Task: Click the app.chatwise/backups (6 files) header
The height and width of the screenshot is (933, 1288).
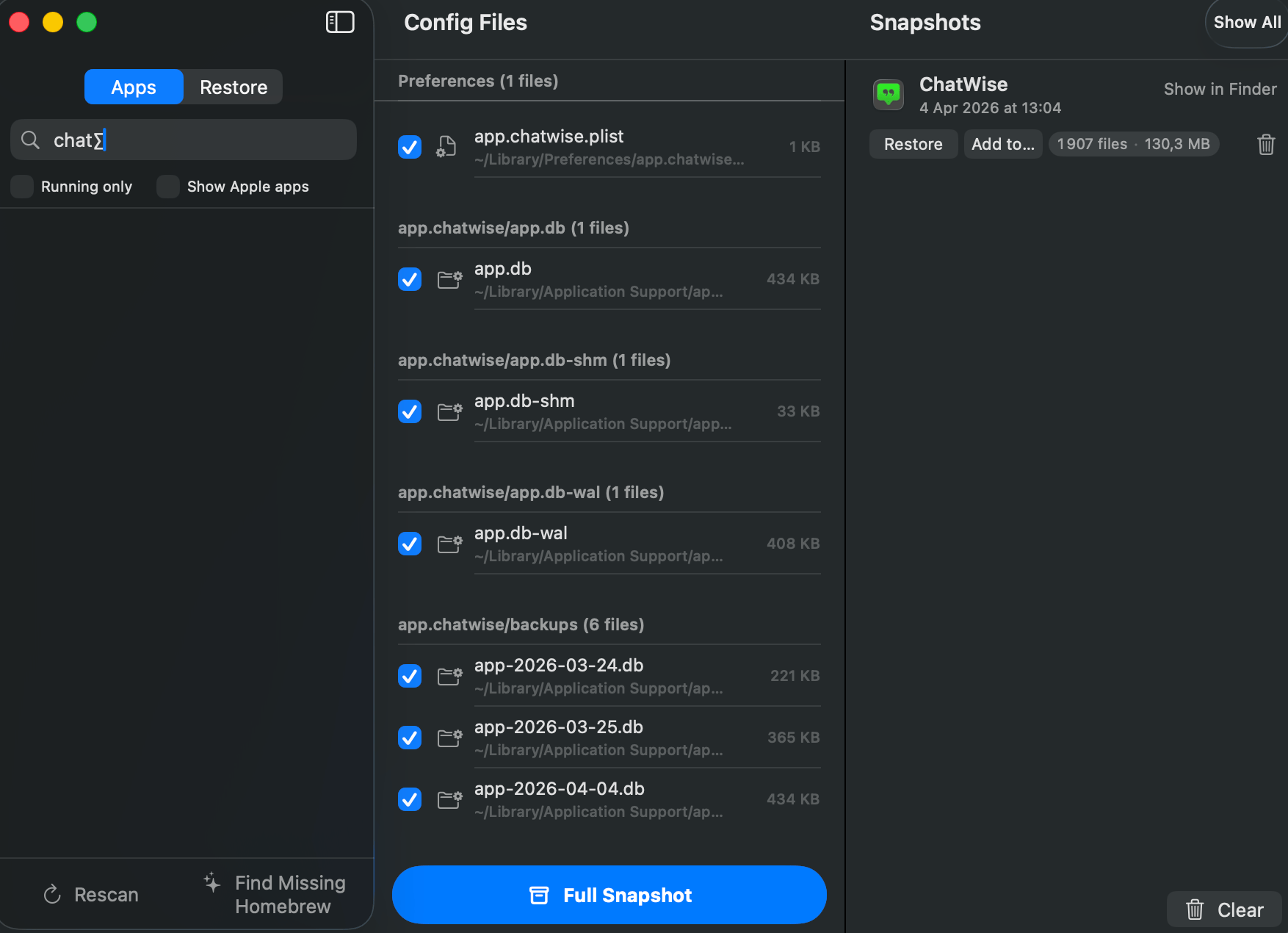Action: pos(521,624)
